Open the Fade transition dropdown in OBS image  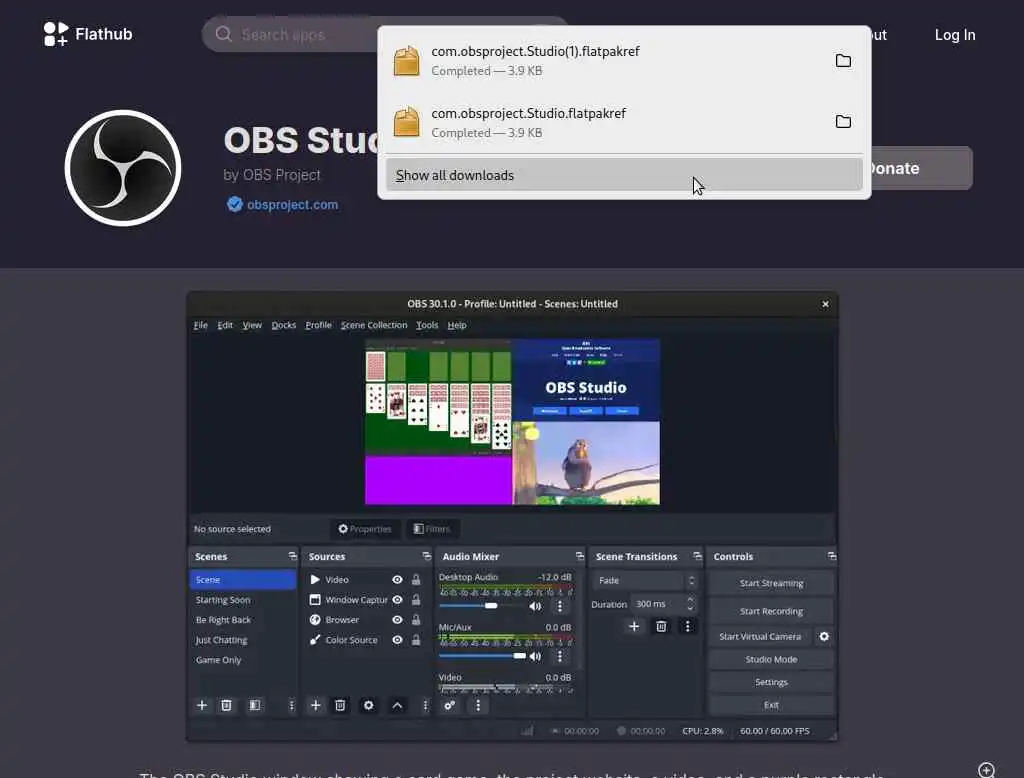(645, 580)
